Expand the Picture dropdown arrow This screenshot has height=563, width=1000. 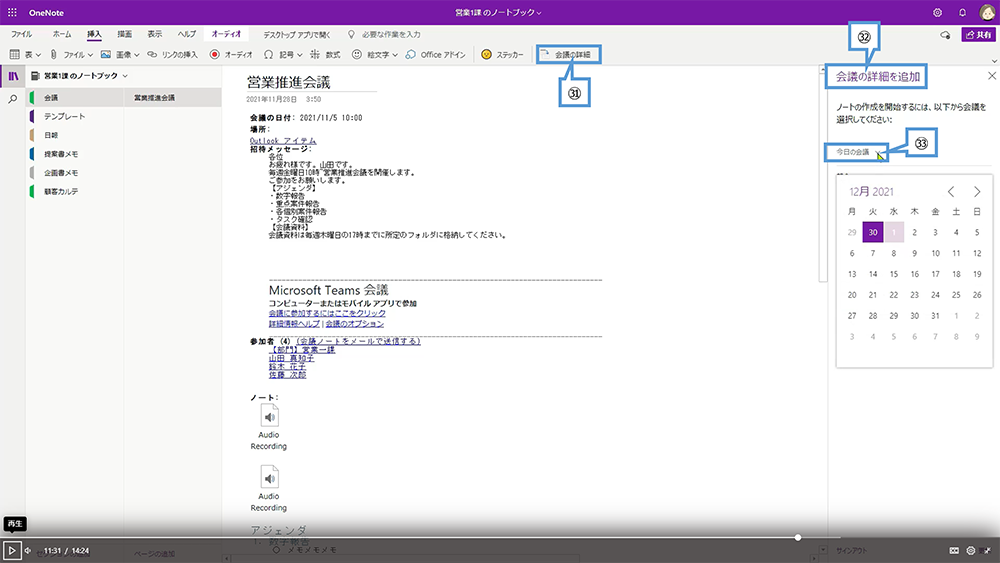[x=136, y=55]
